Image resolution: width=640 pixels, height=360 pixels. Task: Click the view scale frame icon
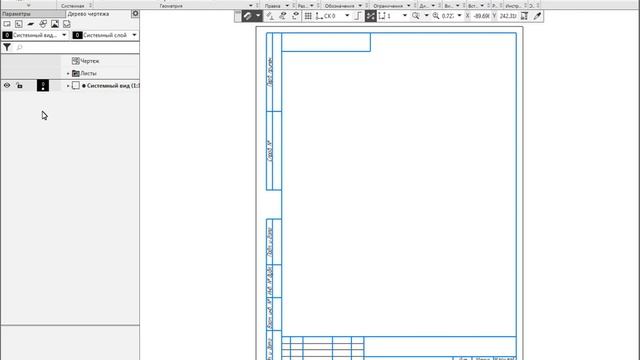coord(382,16)
